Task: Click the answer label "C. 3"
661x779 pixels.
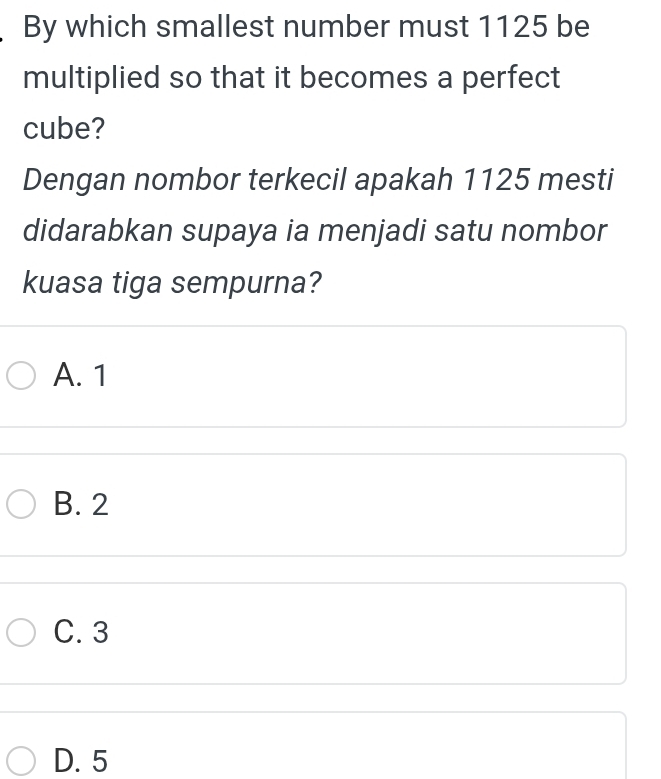Action: click(x=82, y=634)
